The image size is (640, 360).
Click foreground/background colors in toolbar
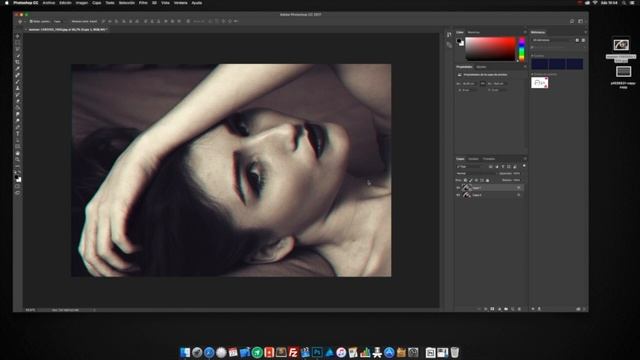click(18, 178)
